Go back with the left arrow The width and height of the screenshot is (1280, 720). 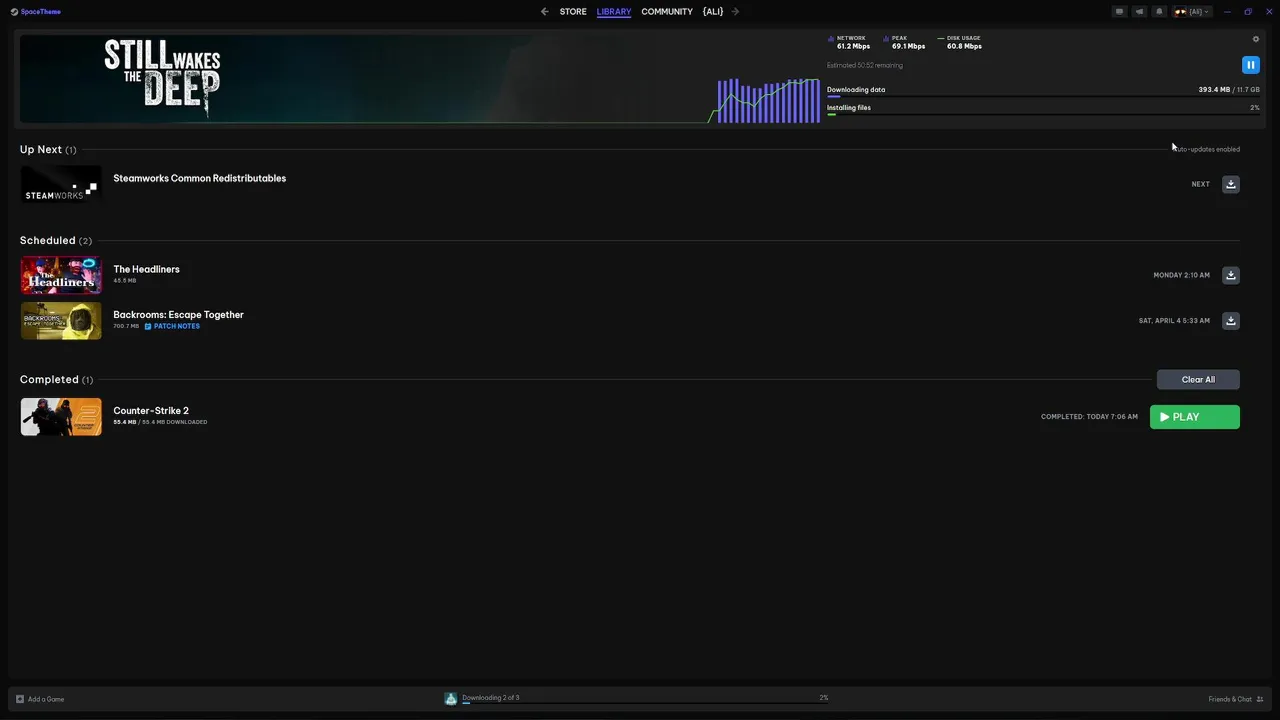click(x=544, y=12)
